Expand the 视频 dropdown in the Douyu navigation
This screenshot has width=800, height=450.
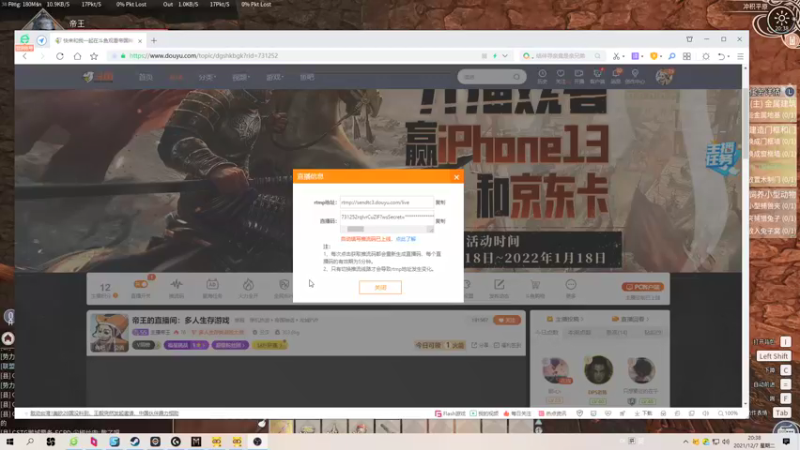point(241,78)
